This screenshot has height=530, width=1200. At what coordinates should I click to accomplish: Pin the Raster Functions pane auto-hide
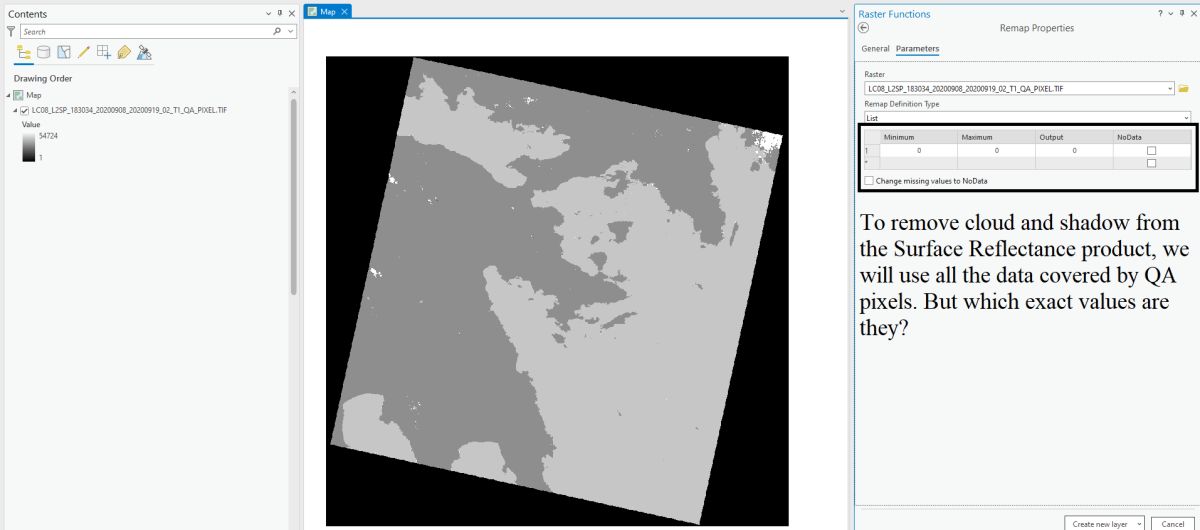(1180, 14)
